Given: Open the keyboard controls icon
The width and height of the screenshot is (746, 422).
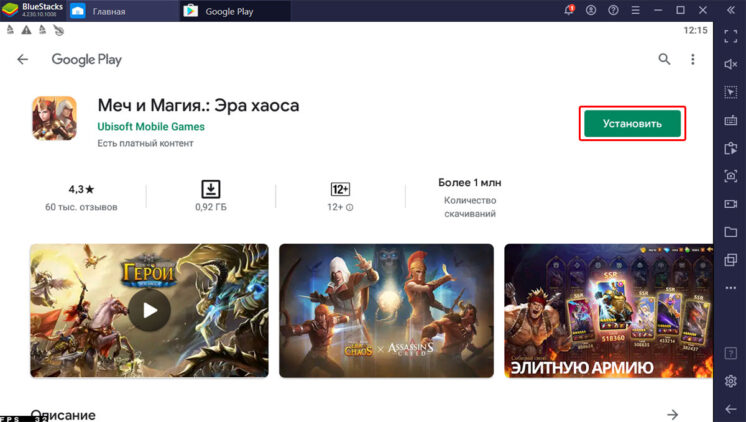Looking at the screenshot, I should [731, 120].
